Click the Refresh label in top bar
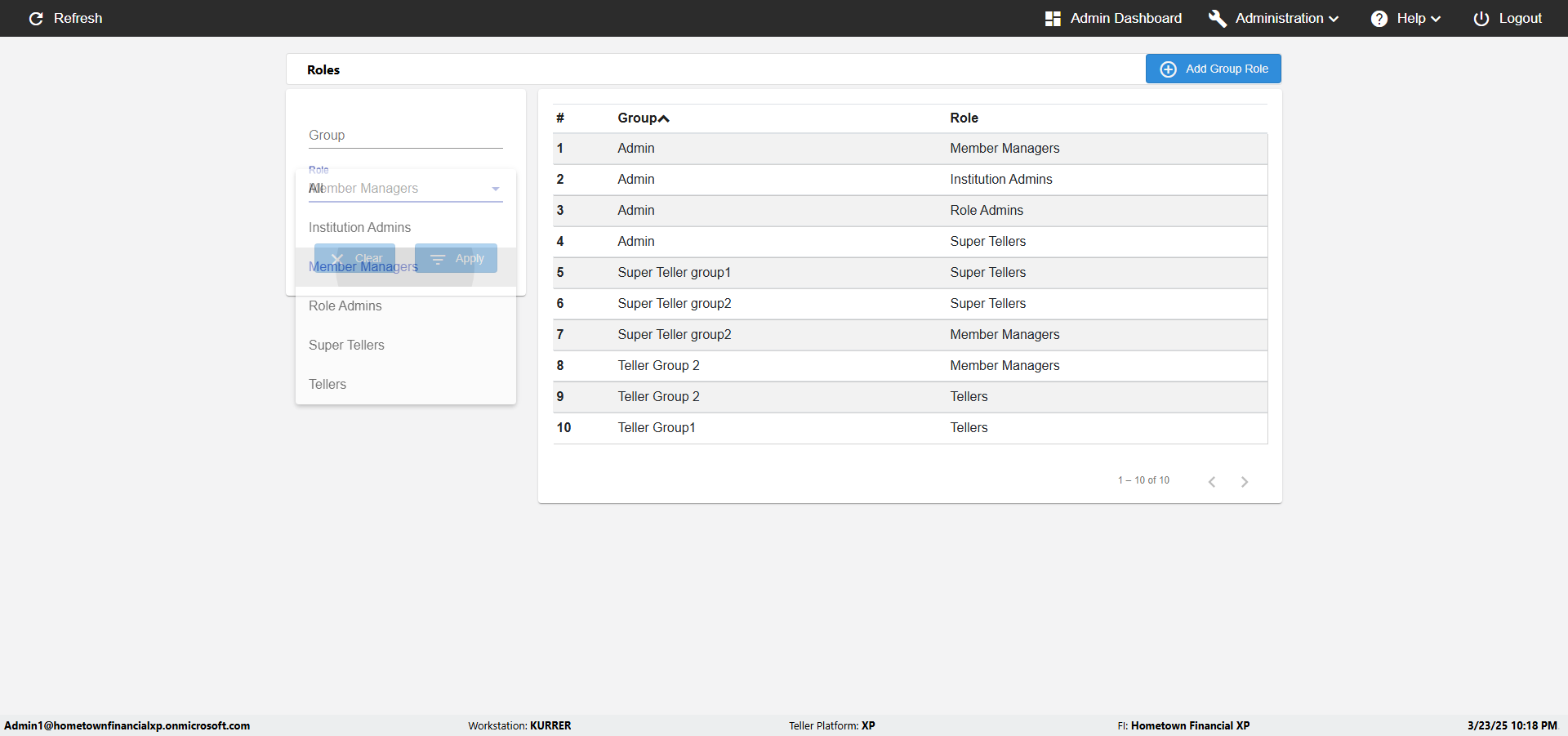This screenshot has height=736, width=1568. [x=78, y=18]
